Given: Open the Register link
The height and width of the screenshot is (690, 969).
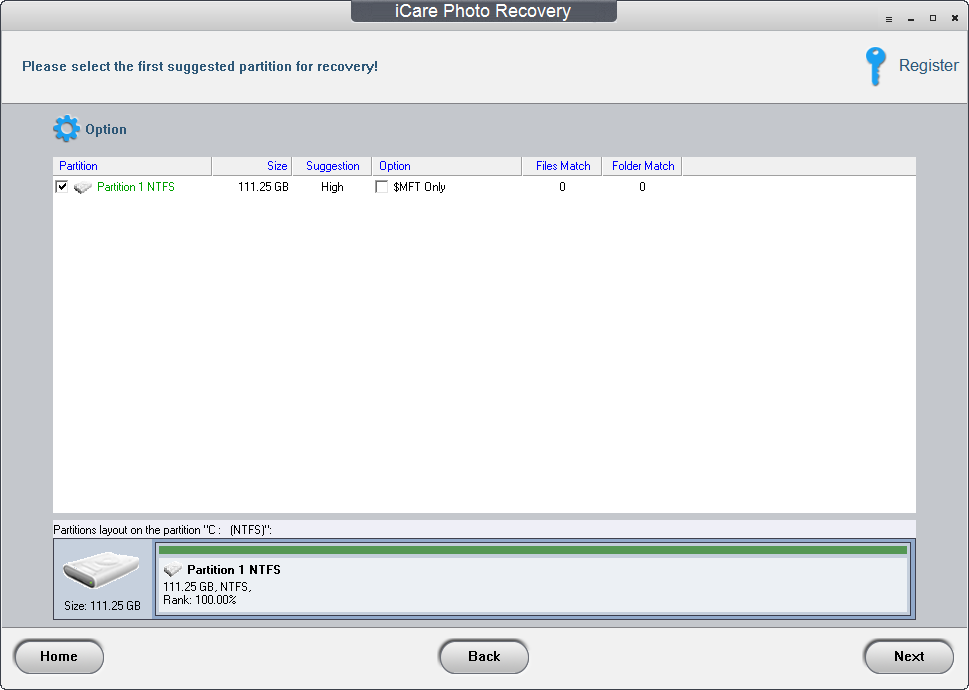Looking at the screenshot, I should [x=928, y=65].
